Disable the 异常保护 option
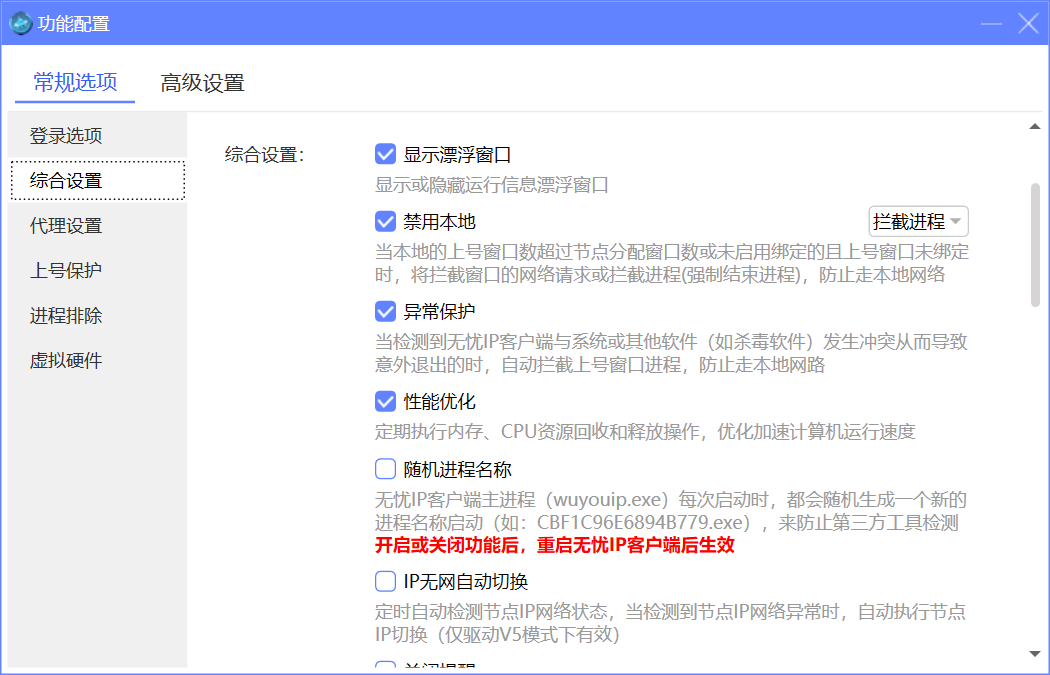The width and height of the screenshot is (1050, 675). (x=386, y=311)
